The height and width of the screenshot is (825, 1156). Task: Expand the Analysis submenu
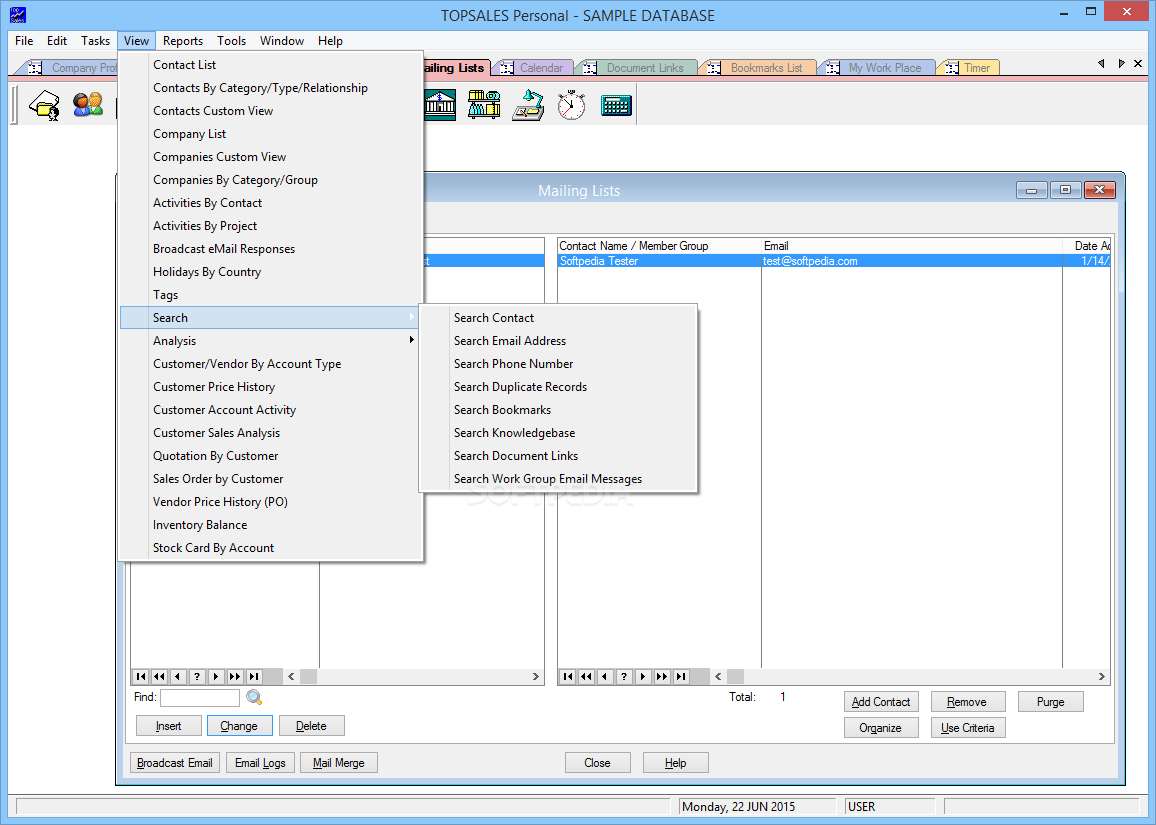pyautogui.click(x=271, y=341)
